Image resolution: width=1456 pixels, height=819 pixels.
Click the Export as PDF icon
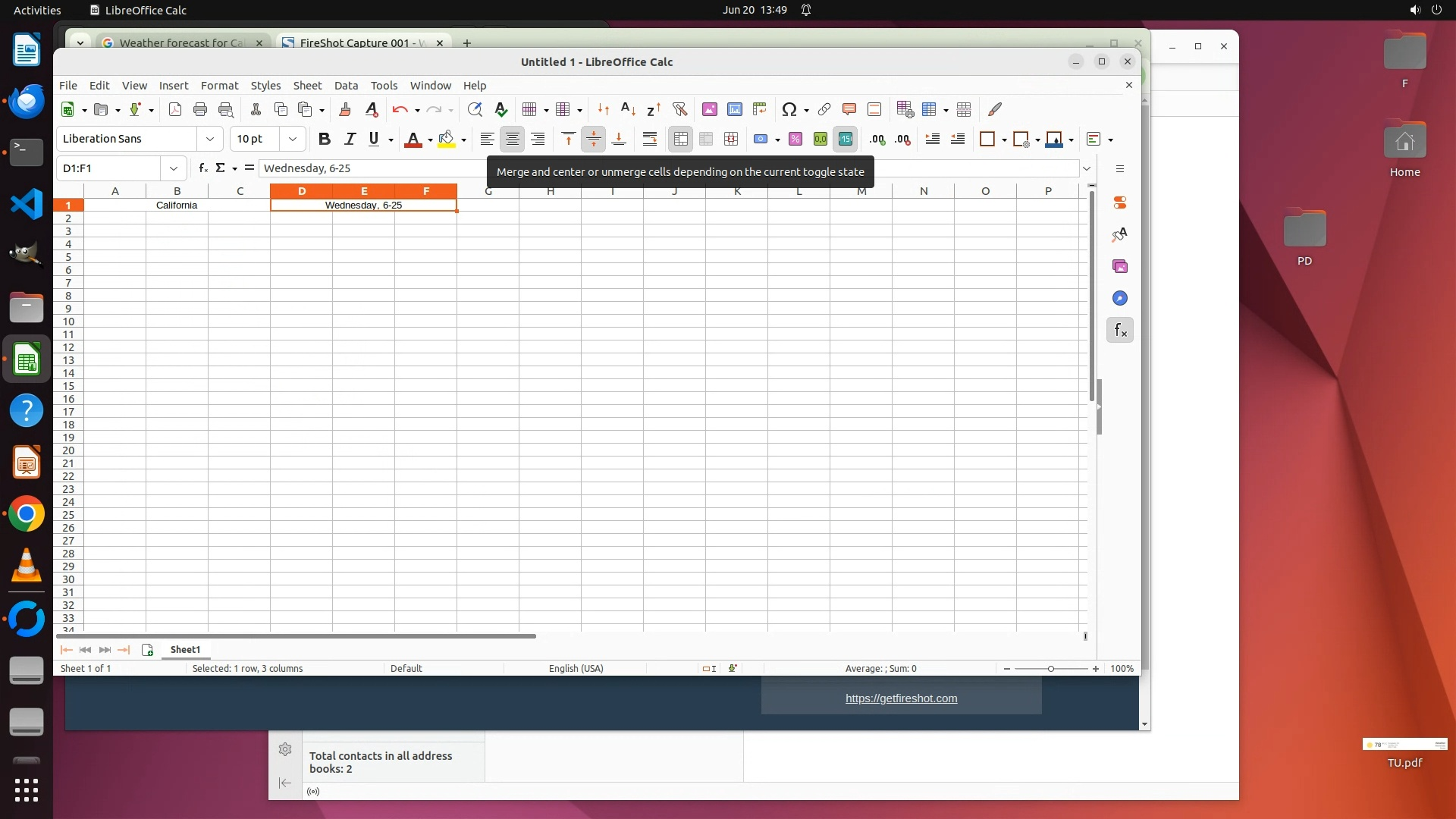(x=175, y=109)
